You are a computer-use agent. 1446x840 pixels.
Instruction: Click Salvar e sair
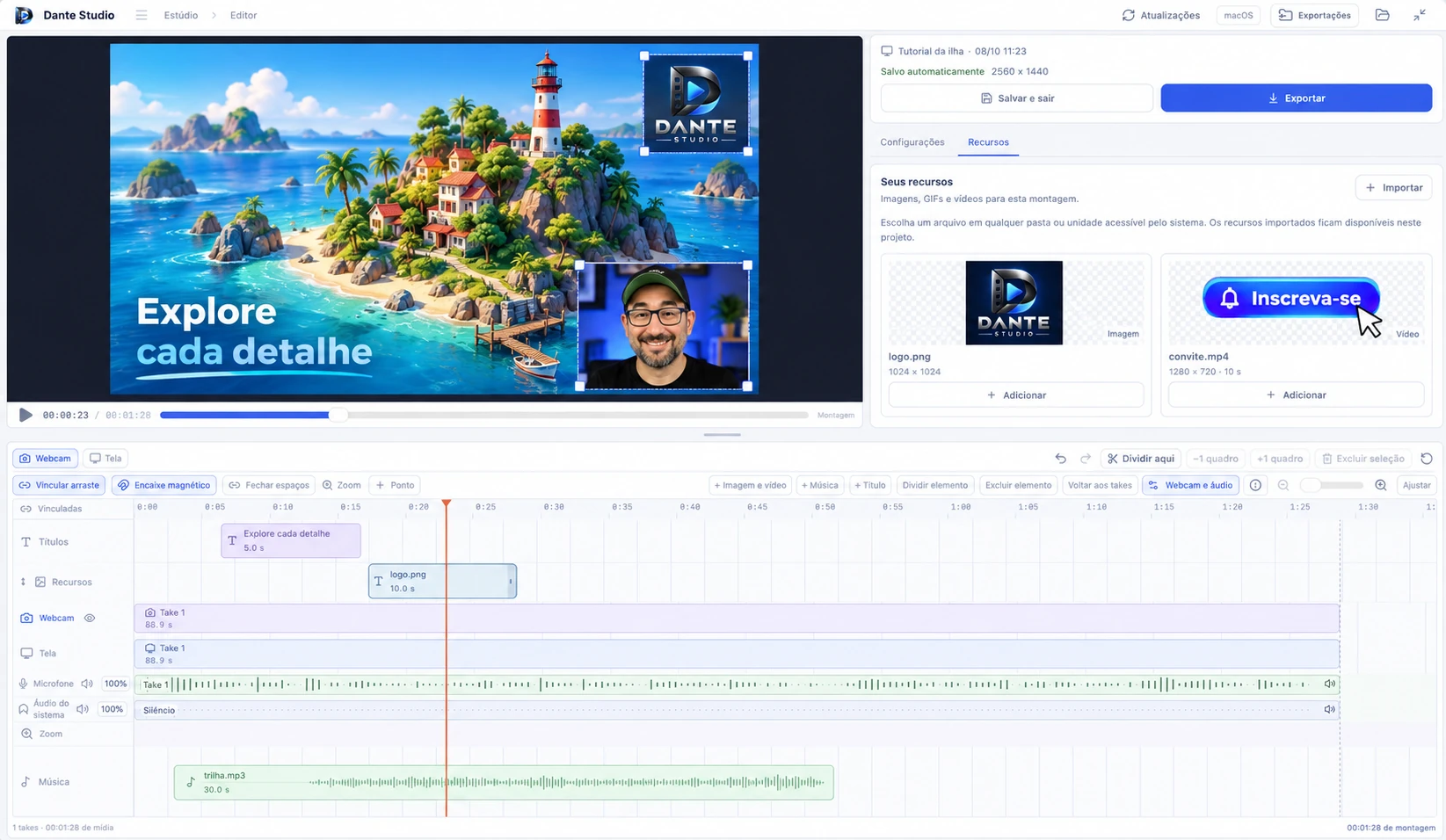coord(1016,98)
